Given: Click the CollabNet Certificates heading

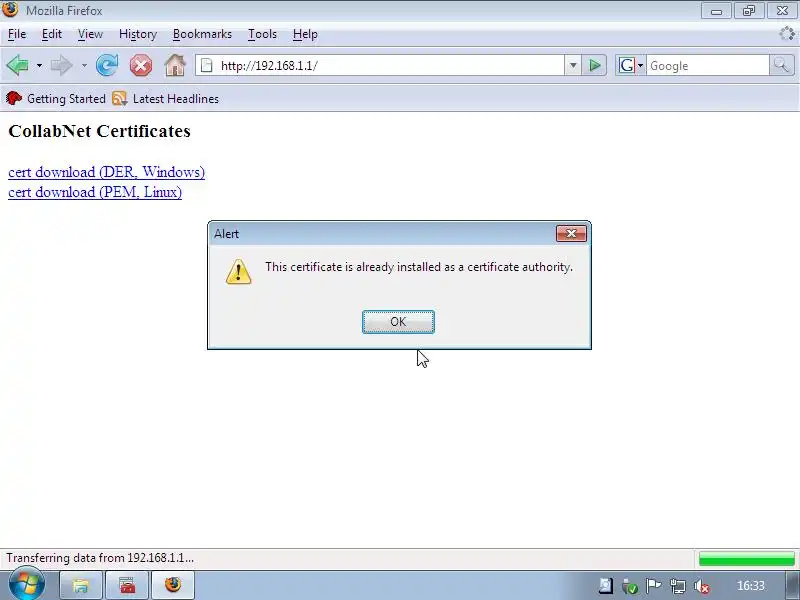Looking at the screenshot, I should point(99,131).
